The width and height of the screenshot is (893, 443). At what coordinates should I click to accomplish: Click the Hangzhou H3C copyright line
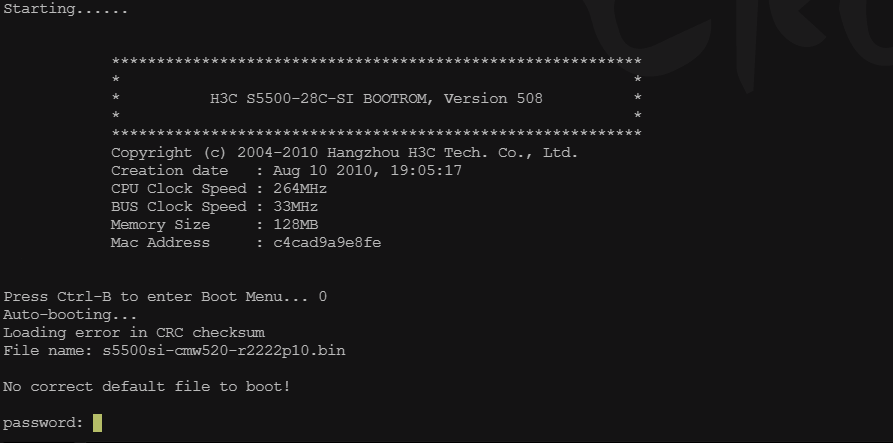point(344,153)
